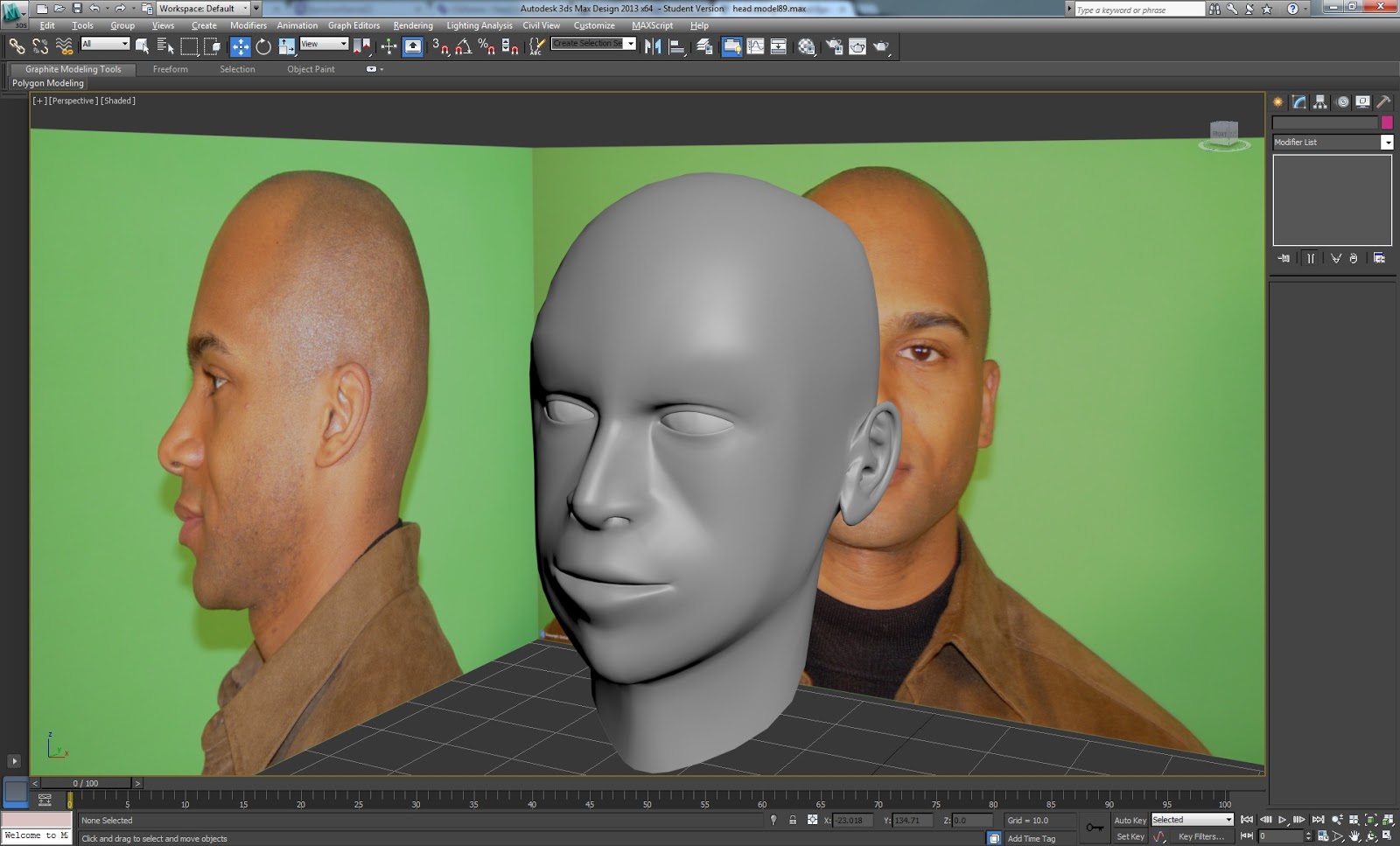
Task: Click the magenta object color swatch
Action: pyautogui.click(x=1386, y=122)
